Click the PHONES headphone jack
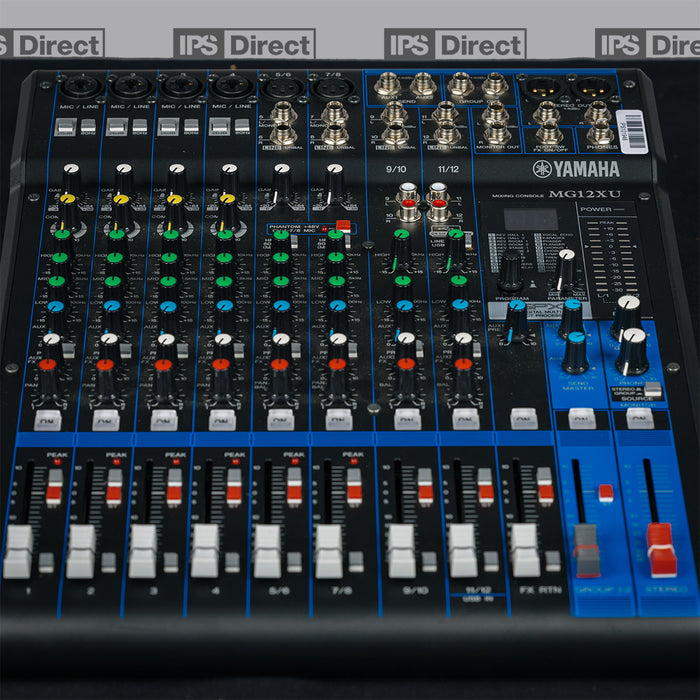The width and height of the screenshot is (700, 700). [x=601, y=133]
